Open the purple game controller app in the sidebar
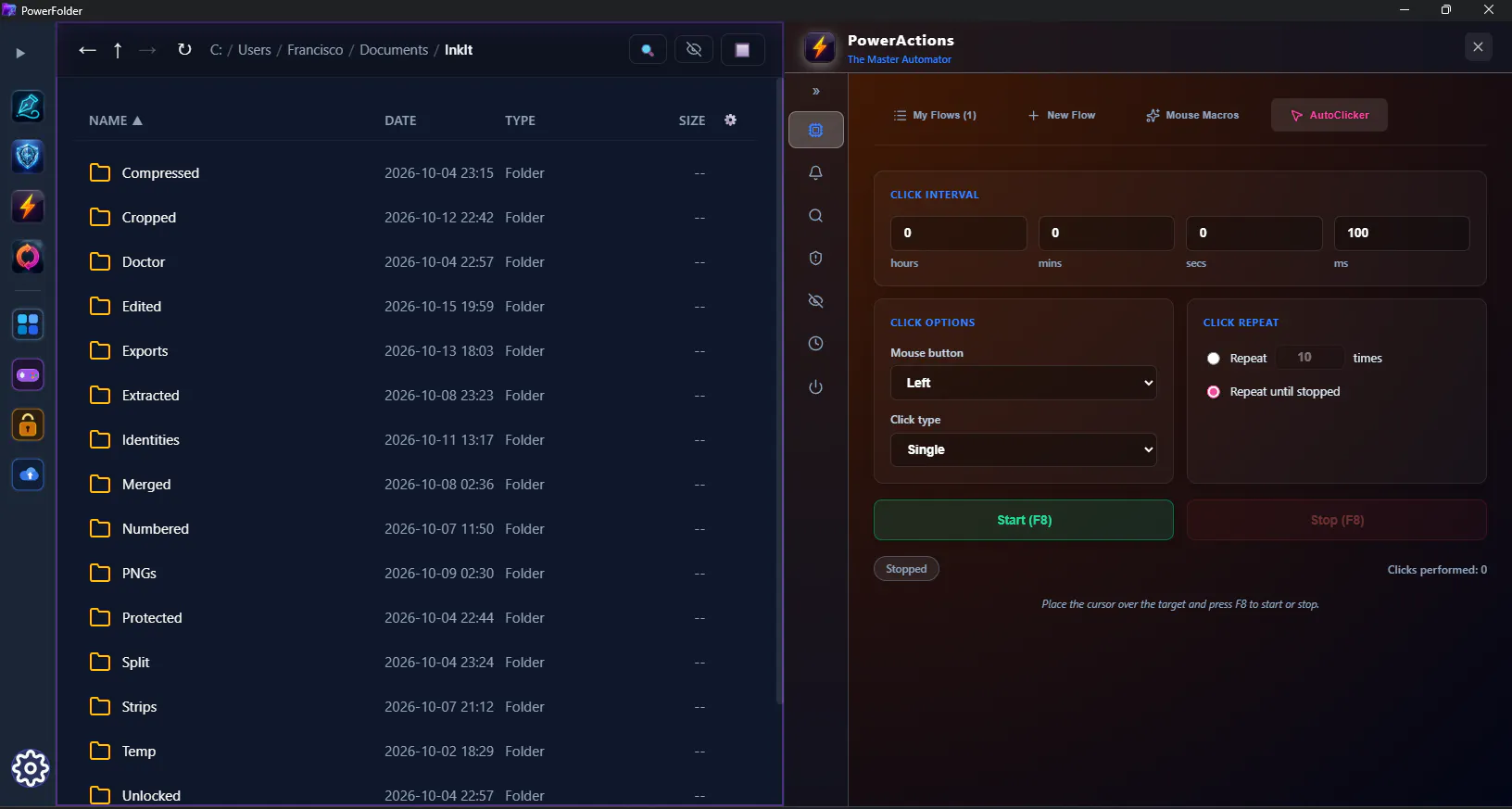 coord(28,375)
